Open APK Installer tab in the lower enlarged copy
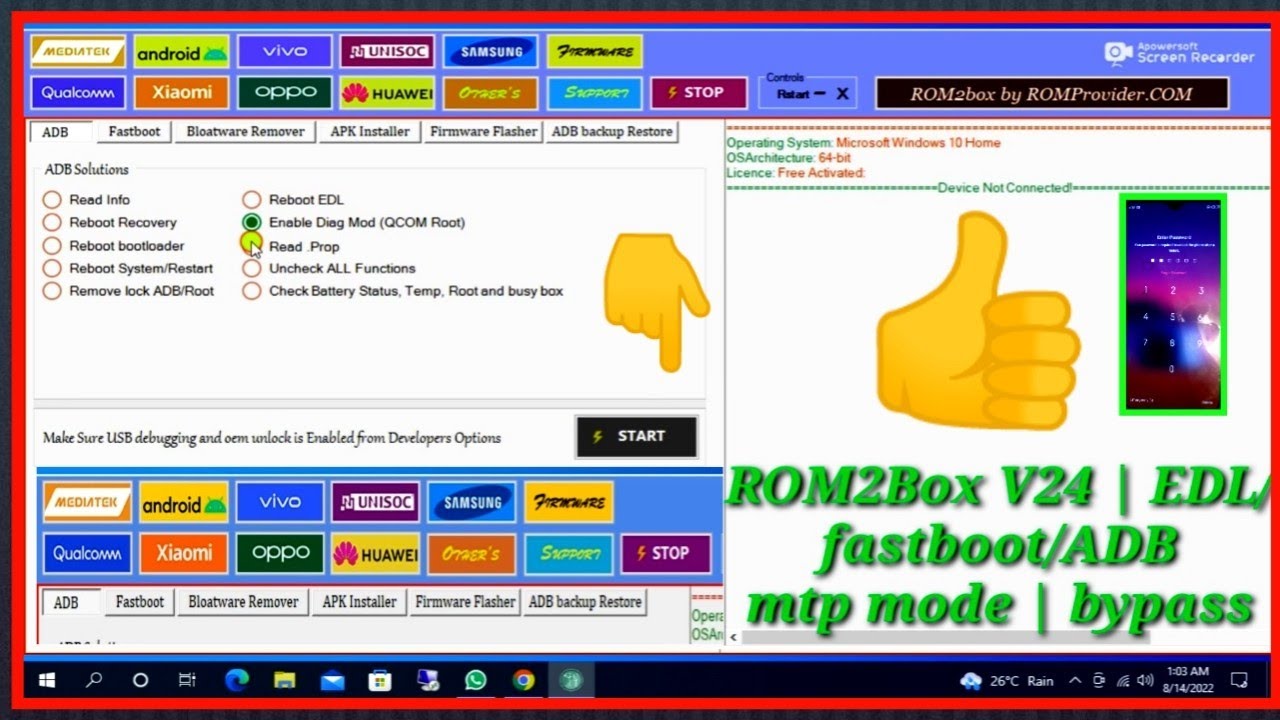The image size is (1280, 720). pos(360,602)
